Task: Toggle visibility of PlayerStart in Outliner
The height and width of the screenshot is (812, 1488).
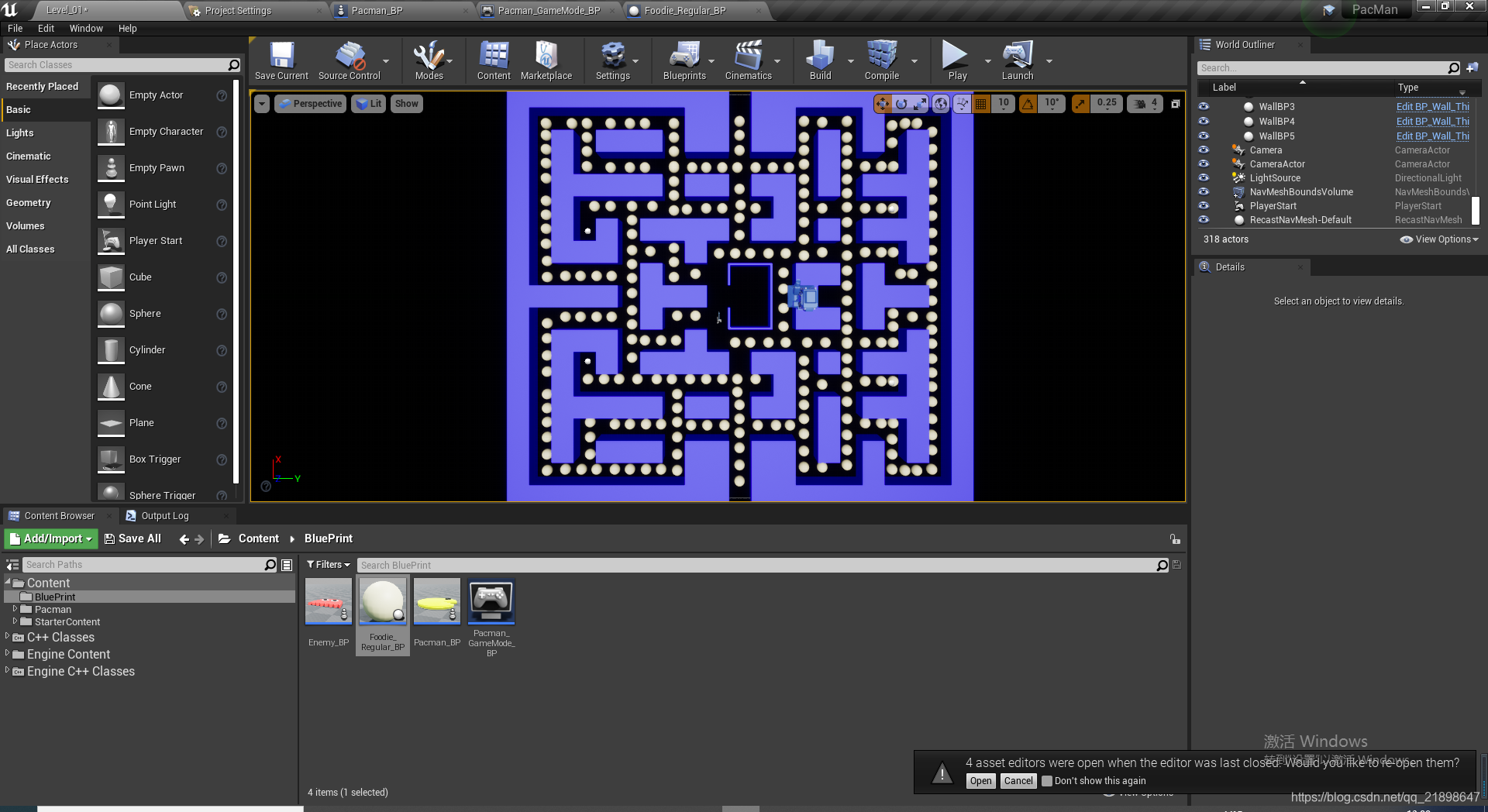Action: click(x=1204, y=206)
